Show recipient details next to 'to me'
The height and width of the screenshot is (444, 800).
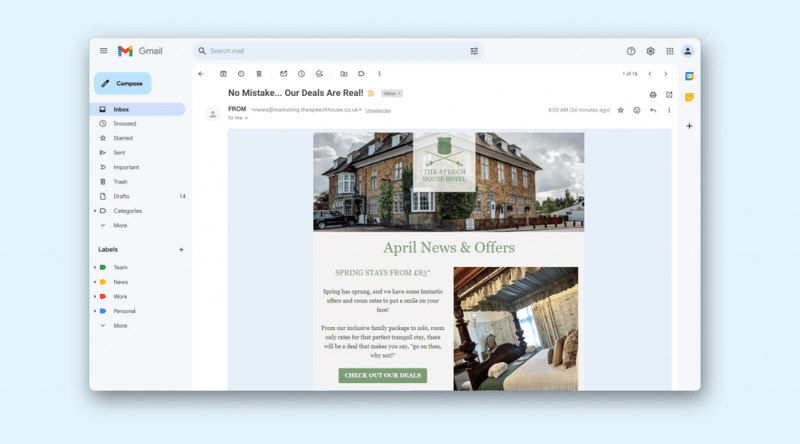(247, 118)
